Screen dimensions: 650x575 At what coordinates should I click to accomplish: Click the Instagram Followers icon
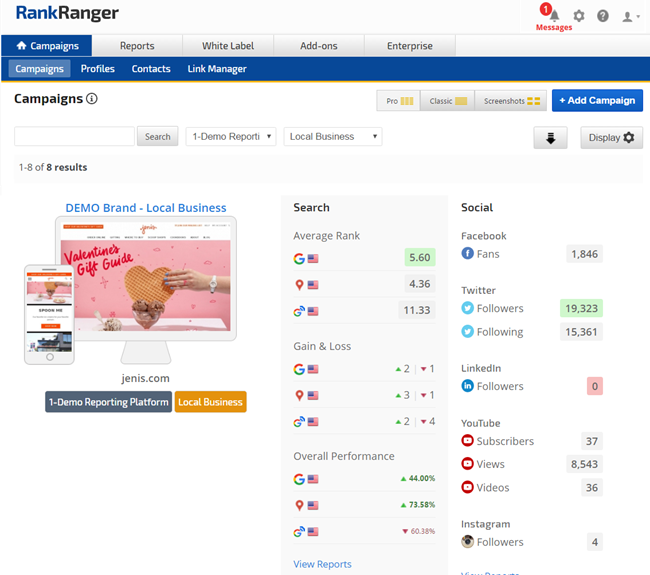[x=467, y=541]
